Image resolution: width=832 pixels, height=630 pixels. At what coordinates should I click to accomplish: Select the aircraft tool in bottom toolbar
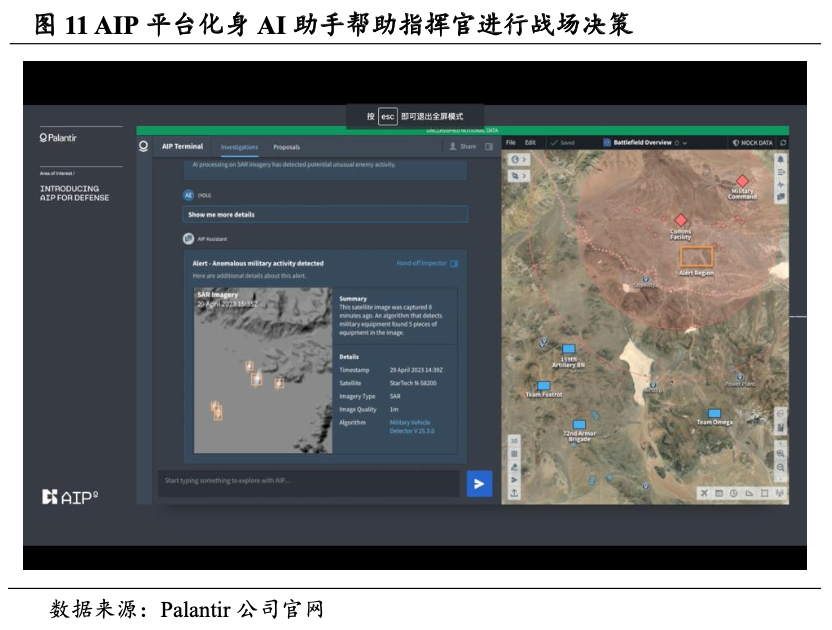pos(704,493)
